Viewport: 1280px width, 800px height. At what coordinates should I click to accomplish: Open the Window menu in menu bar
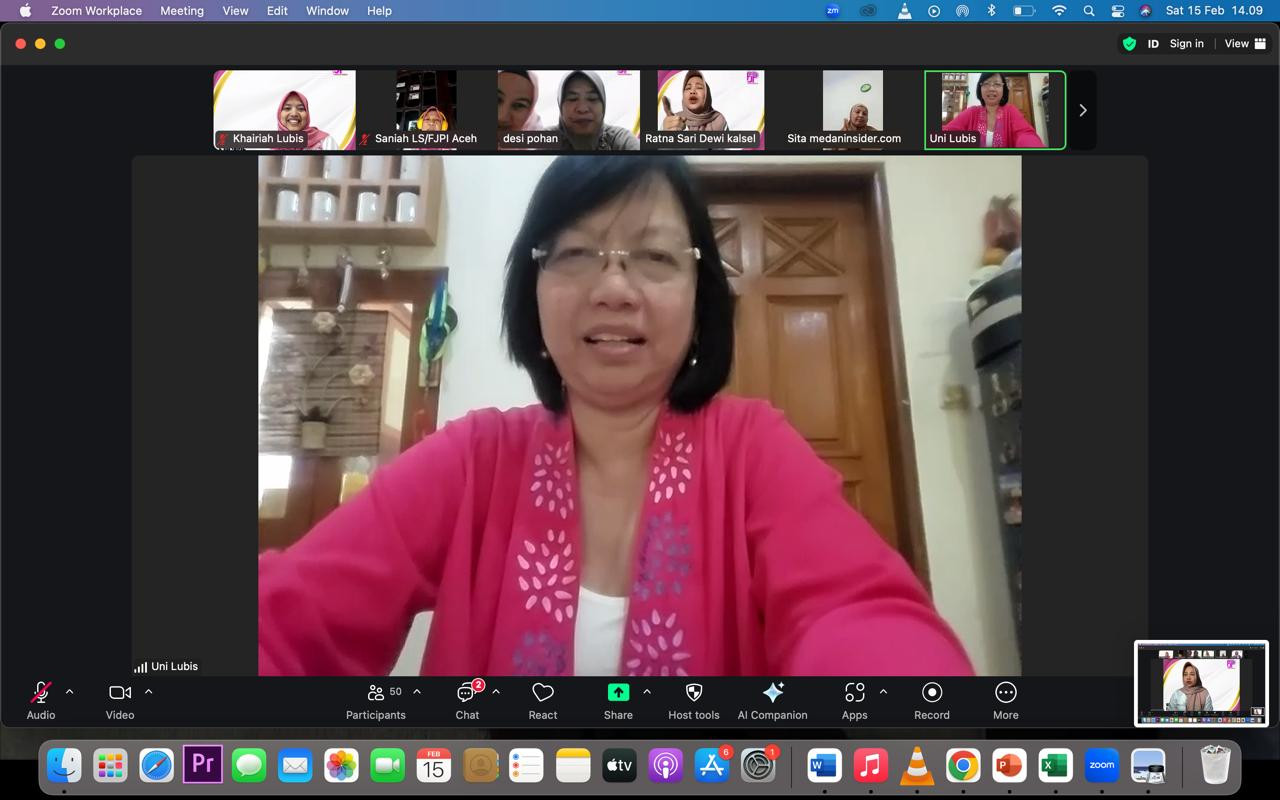327,11
